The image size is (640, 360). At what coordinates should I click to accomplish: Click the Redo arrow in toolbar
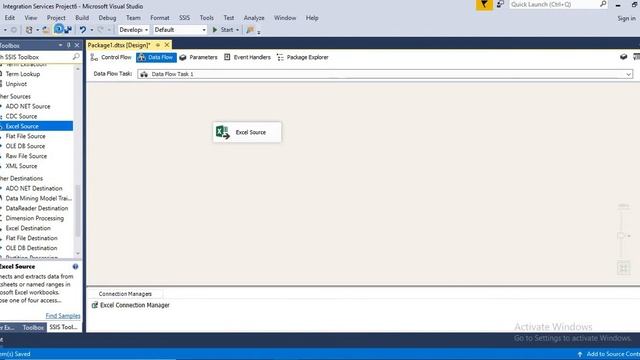tap(100, 30)
